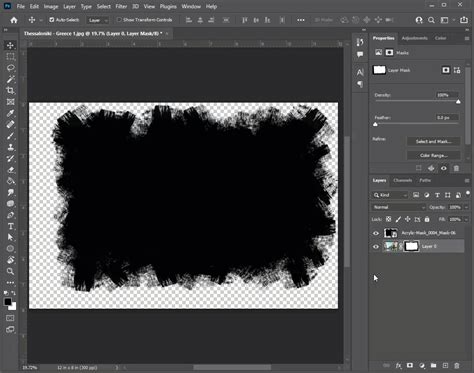
Task: Open the Search magnifier in options bar
Action: 431,20
